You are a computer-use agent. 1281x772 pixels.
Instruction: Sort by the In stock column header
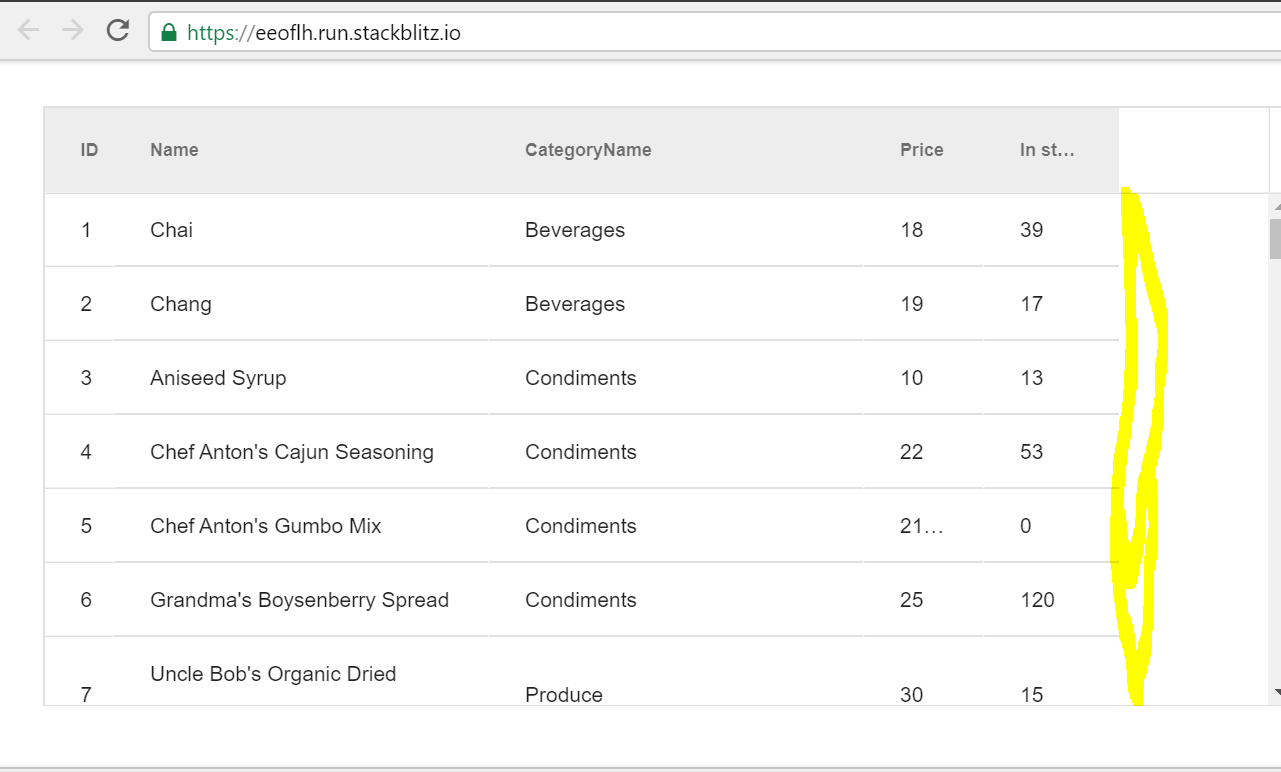point(1047,150)
